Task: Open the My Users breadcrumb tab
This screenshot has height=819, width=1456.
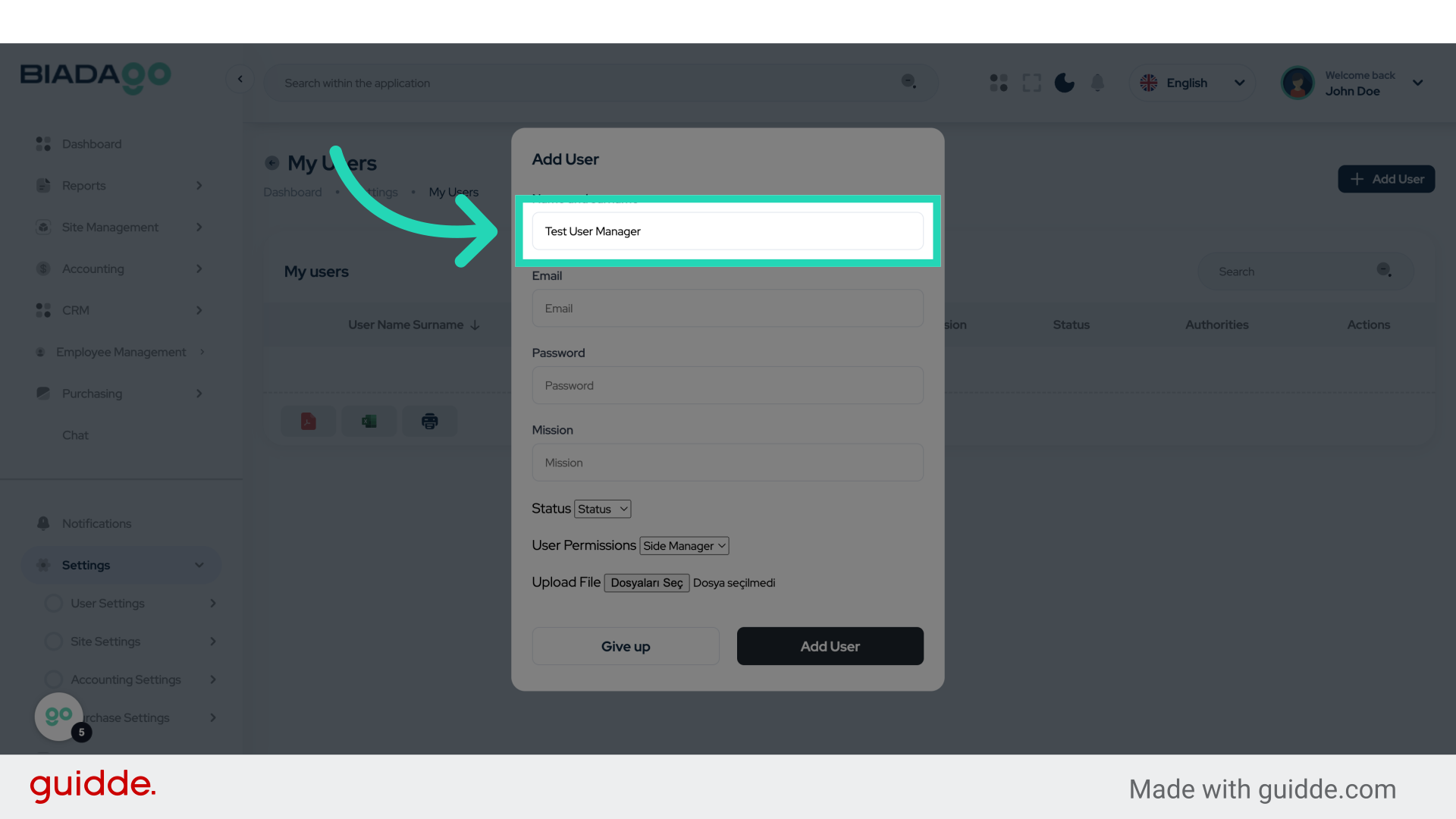Action: [x=453, y=192]
